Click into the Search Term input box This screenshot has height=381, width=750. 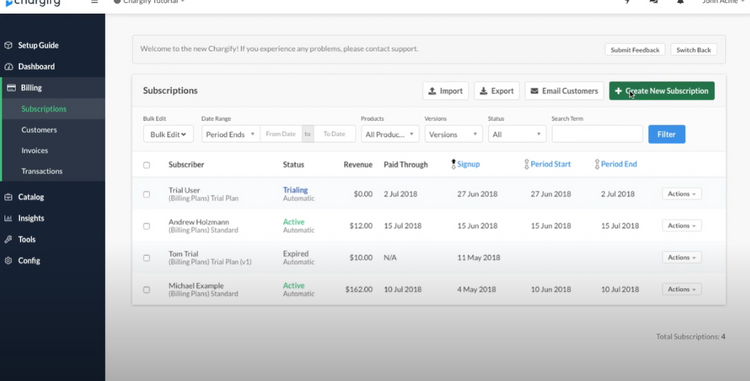pos(597,134)
